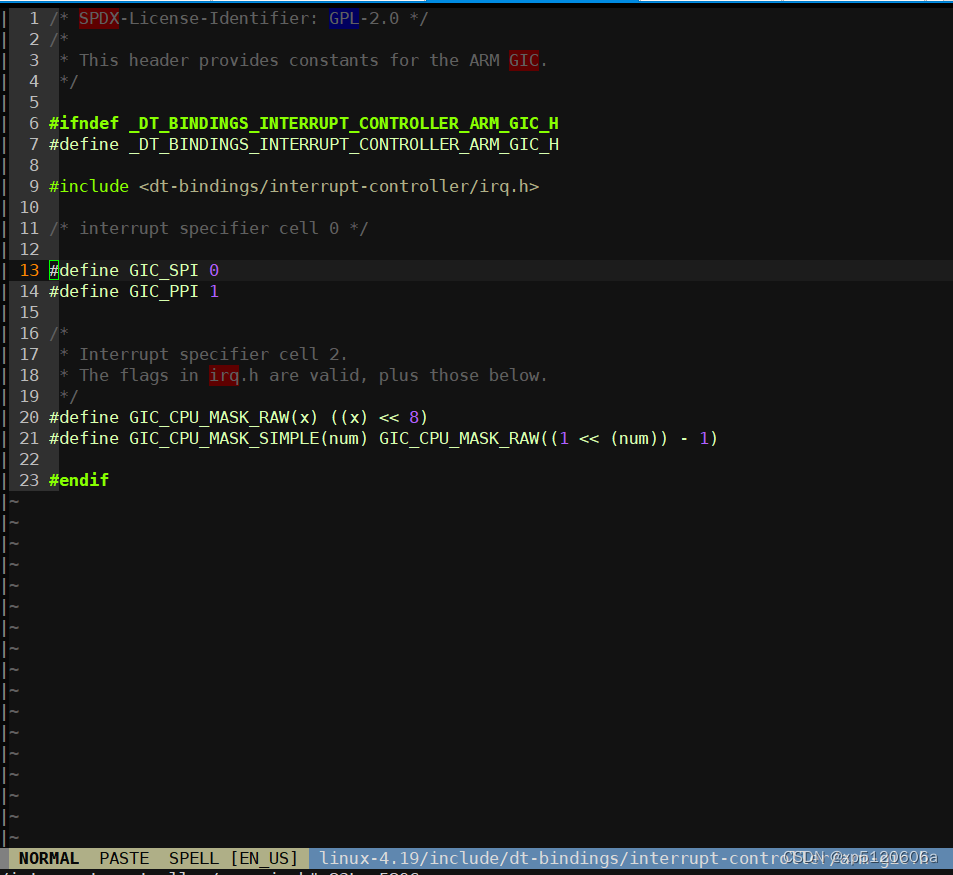Click the value 1 after GIC_PPI
Screen dimensions: 953x875
point(214,292)
